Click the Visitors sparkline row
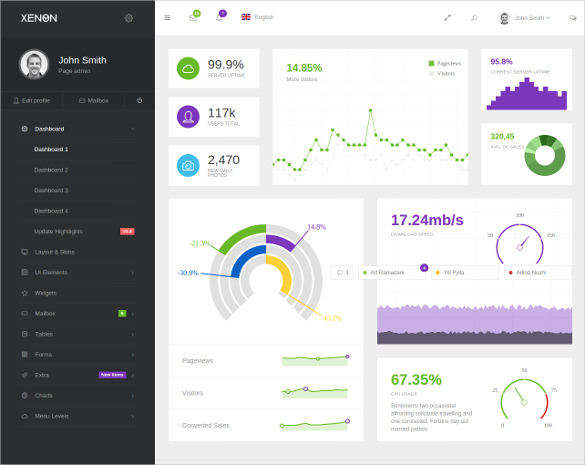This screenshot has width=585, height=465. click(266, 393)
